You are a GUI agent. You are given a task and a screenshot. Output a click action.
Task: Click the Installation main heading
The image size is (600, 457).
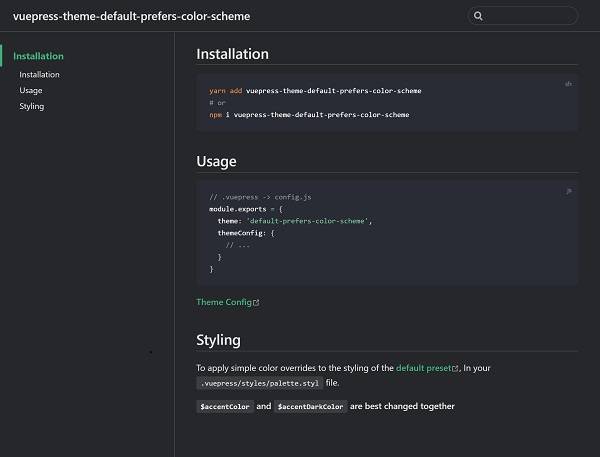[232, 54]
